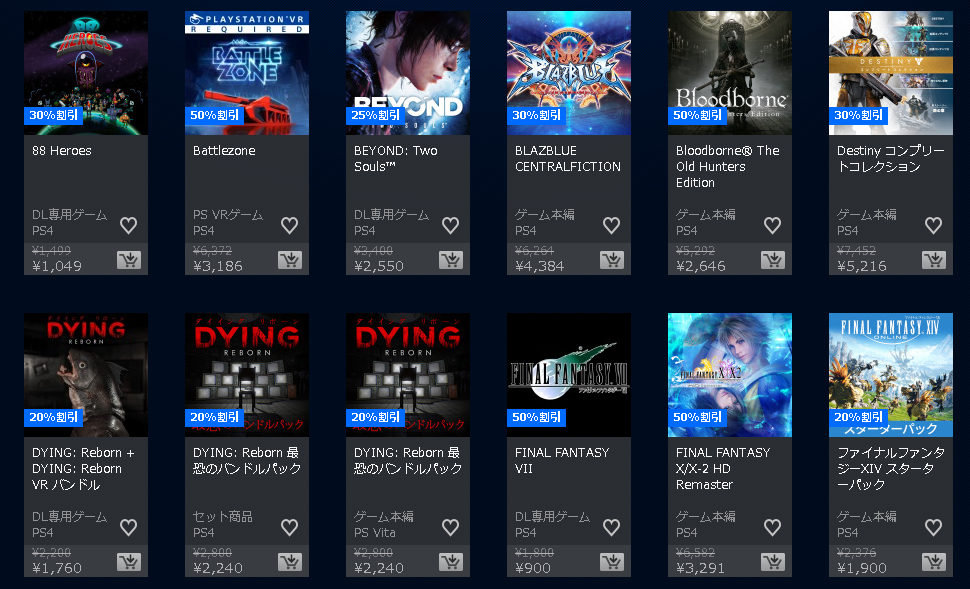Add Bloodborne Old Hunters Edition to cart

pyautogui.click(x=773, y=260)
